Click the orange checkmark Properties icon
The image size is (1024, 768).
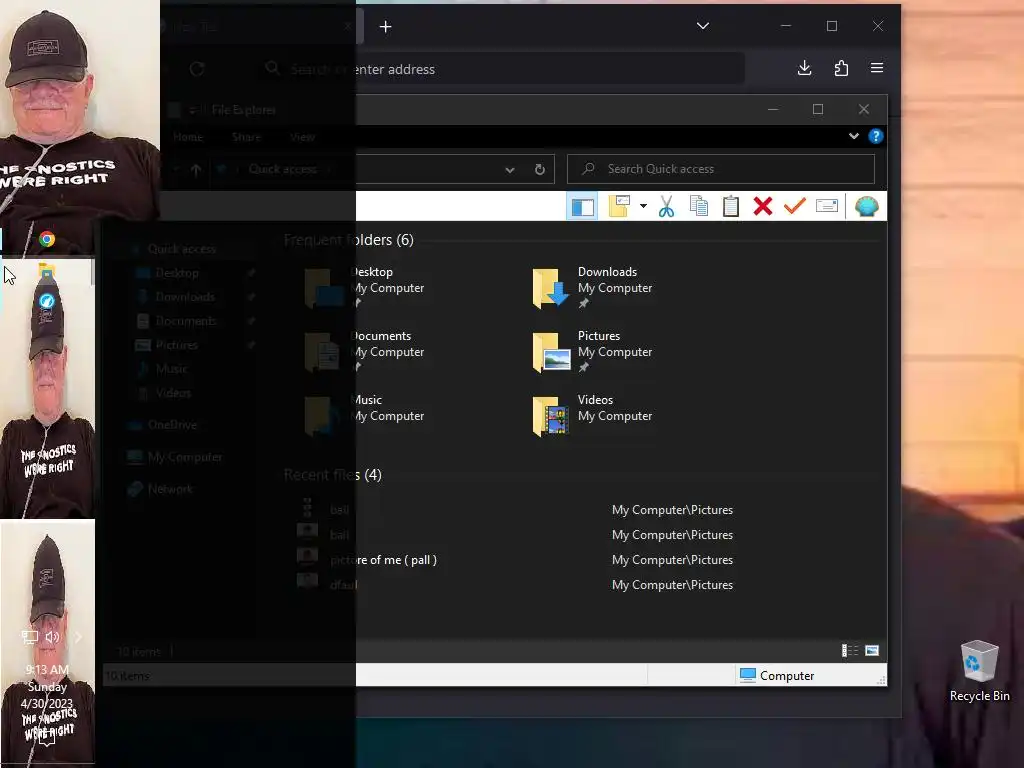(795, 206)
